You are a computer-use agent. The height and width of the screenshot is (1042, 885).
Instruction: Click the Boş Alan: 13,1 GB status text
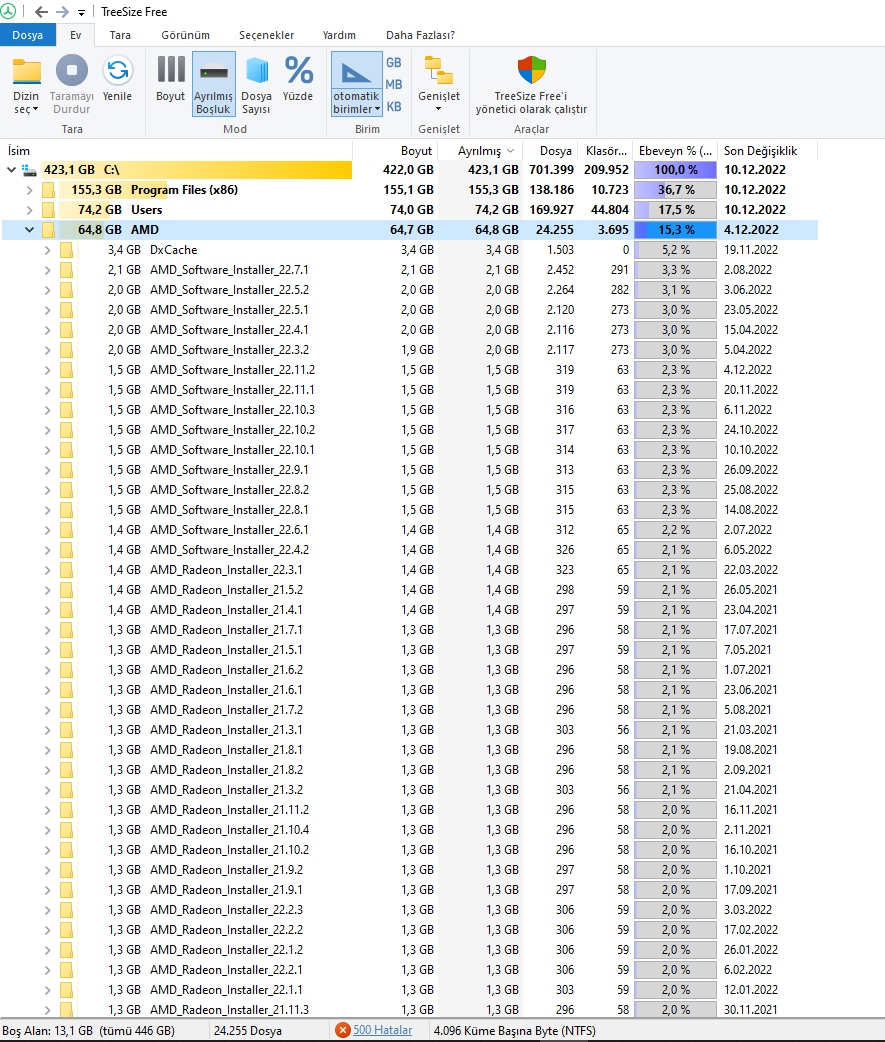89,1031
